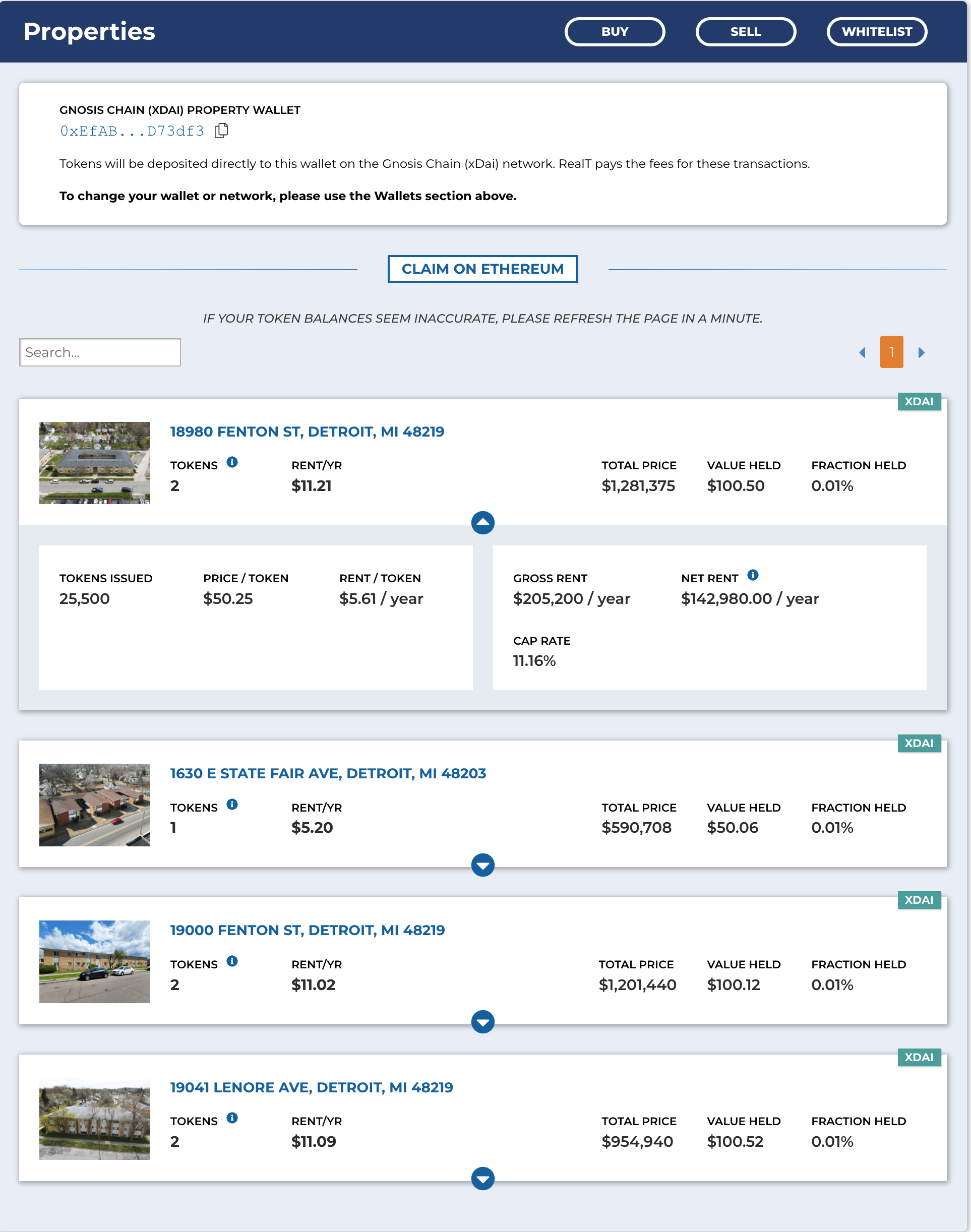Go to the previous page arrow
Image resolution: width=971 pixels, height=1232 pixels.
[x=863, y=352]
